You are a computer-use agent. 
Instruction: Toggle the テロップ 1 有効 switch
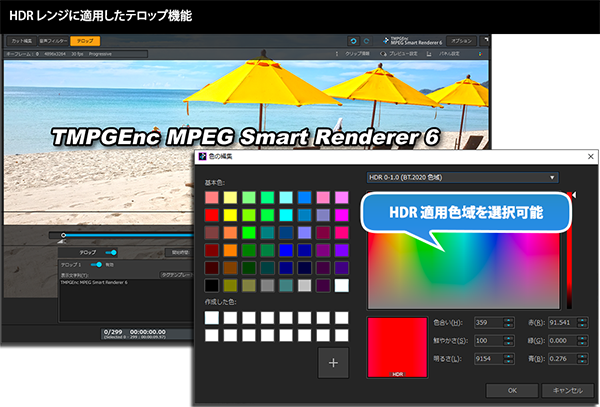click(96, 265)
